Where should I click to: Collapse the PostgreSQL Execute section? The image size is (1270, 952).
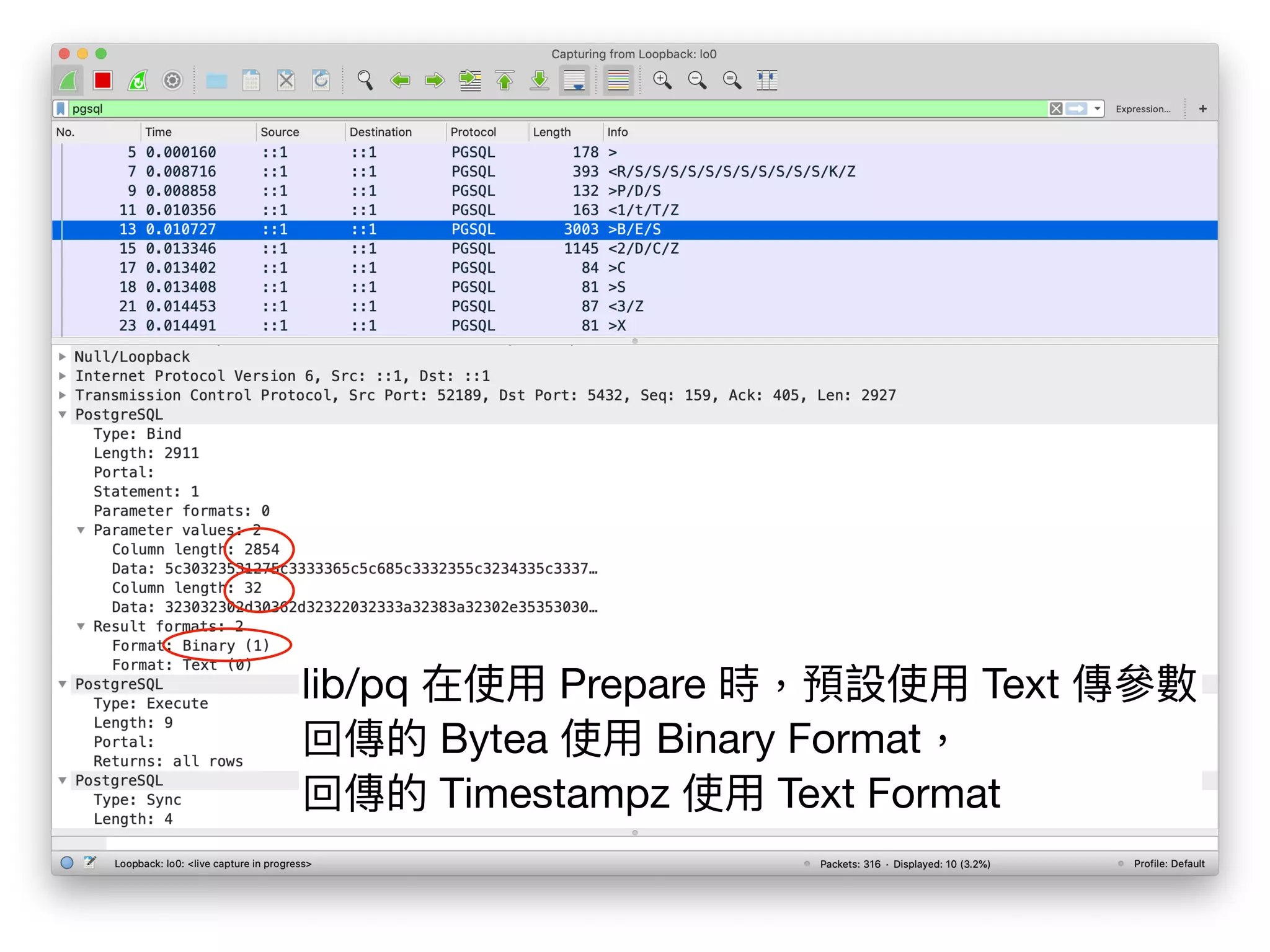(x=63, y=684)
